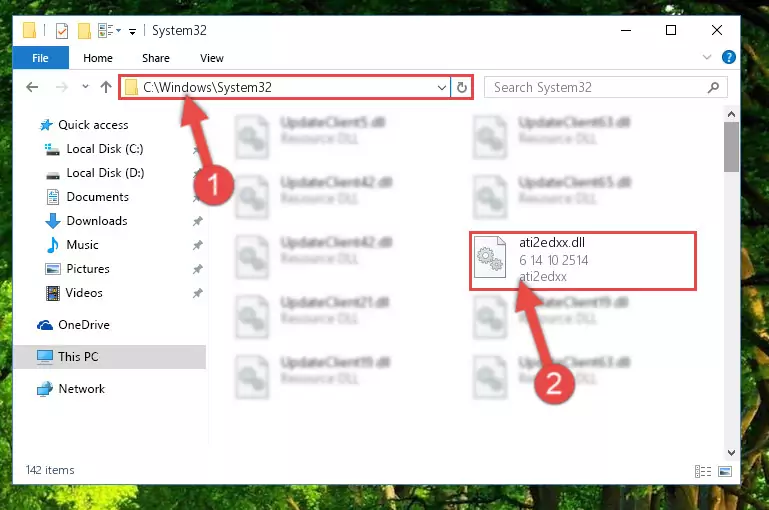
Task: Click the New folder icon in quick access toolbar
Action: [84, 31]
